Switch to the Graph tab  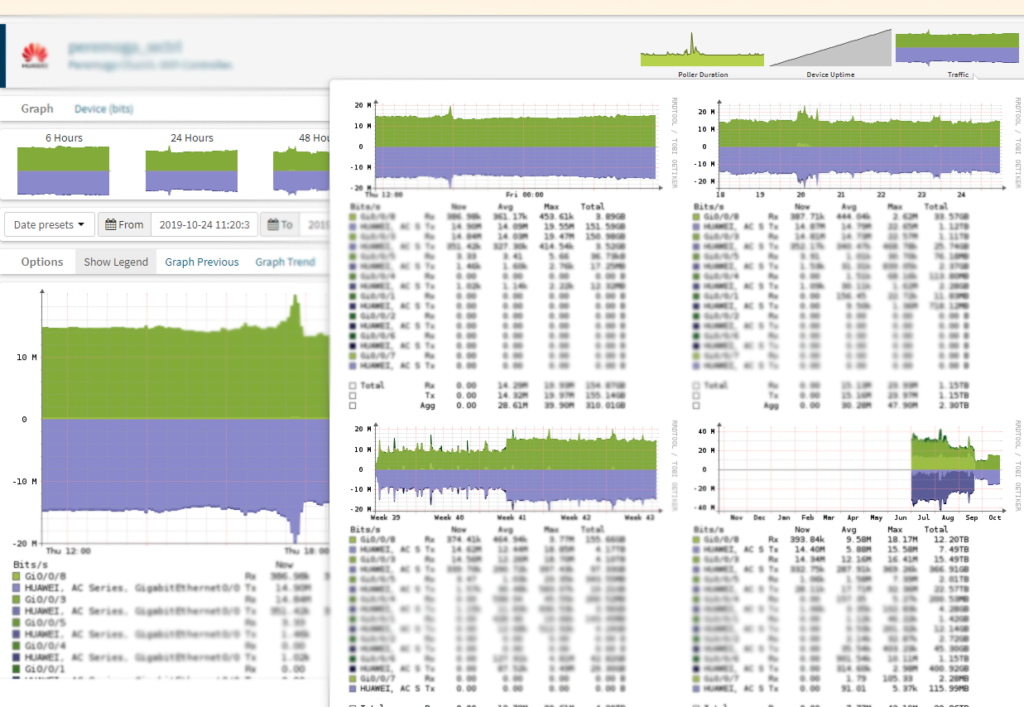[x=37, y=108]
